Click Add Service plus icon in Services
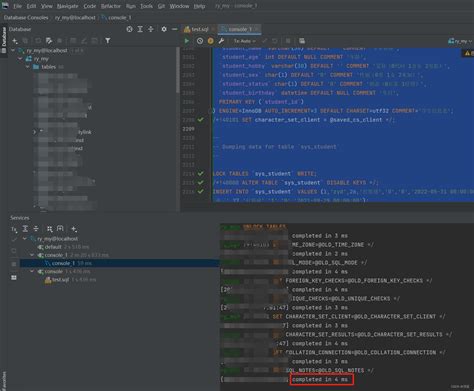This screenshot has height=391, width=474. 74,229
